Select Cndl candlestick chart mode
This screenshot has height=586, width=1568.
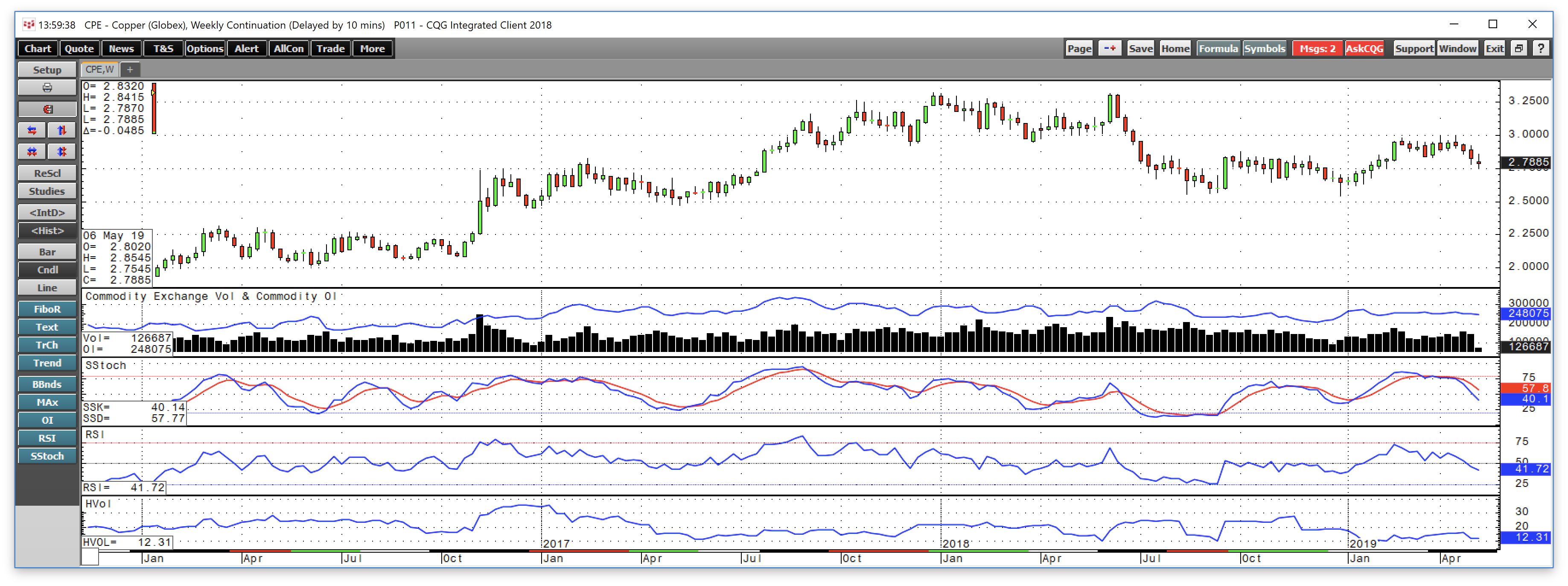pos(47,270)
